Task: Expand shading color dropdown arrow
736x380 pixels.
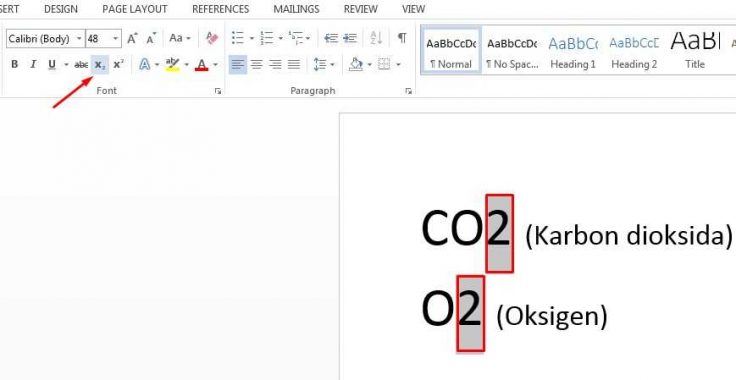Action: 369,64
